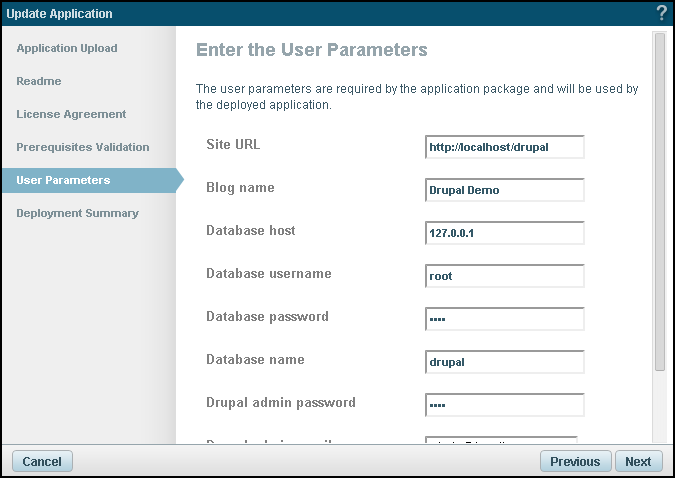Screen dimensions: 675x478
Task: Open the License Agreement step
Action: 71,114
